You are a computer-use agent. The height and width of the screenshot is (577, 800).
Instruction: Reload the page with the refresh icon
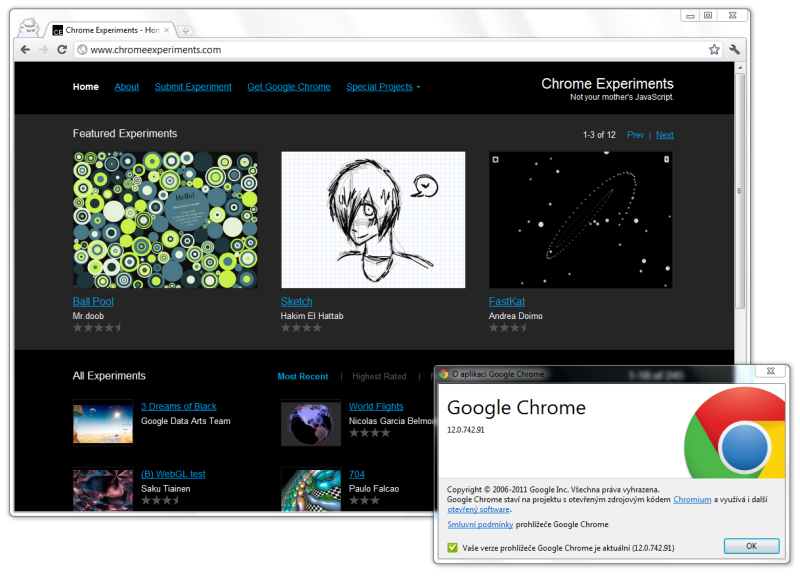tap(62, 49)
